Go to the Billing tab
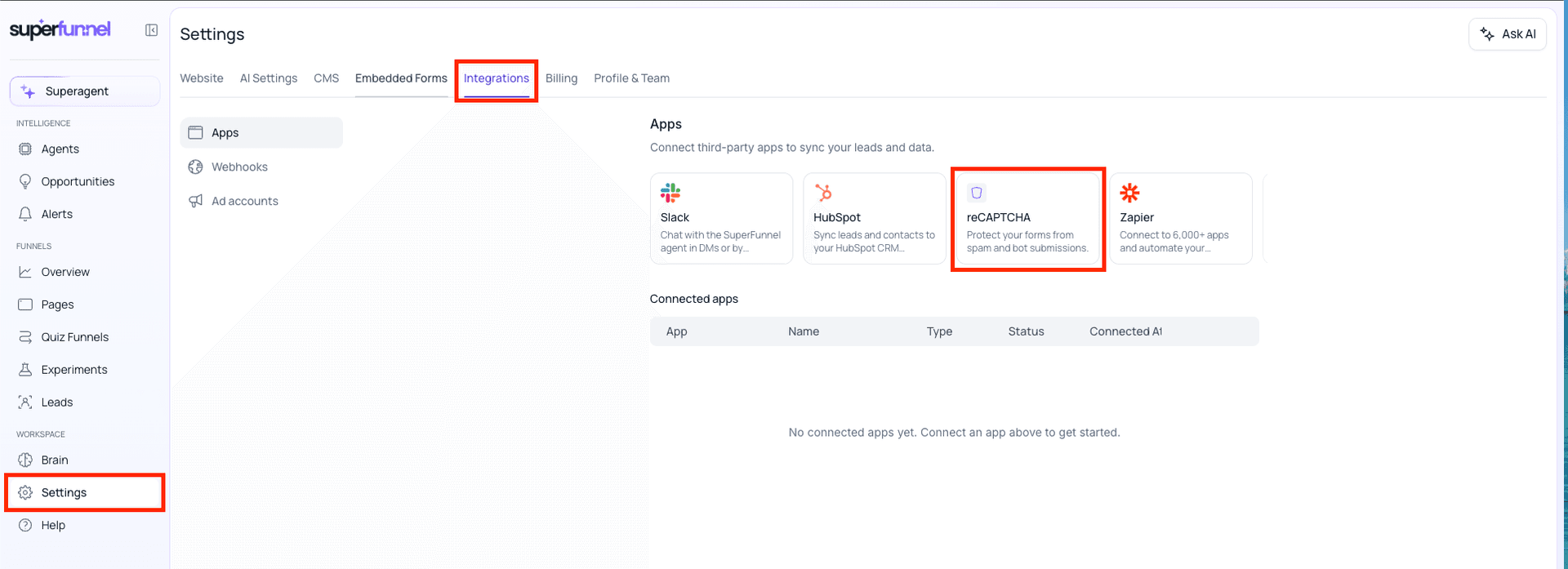The height and width of the screenshot is (569, 1568). (x=562, y=78)
